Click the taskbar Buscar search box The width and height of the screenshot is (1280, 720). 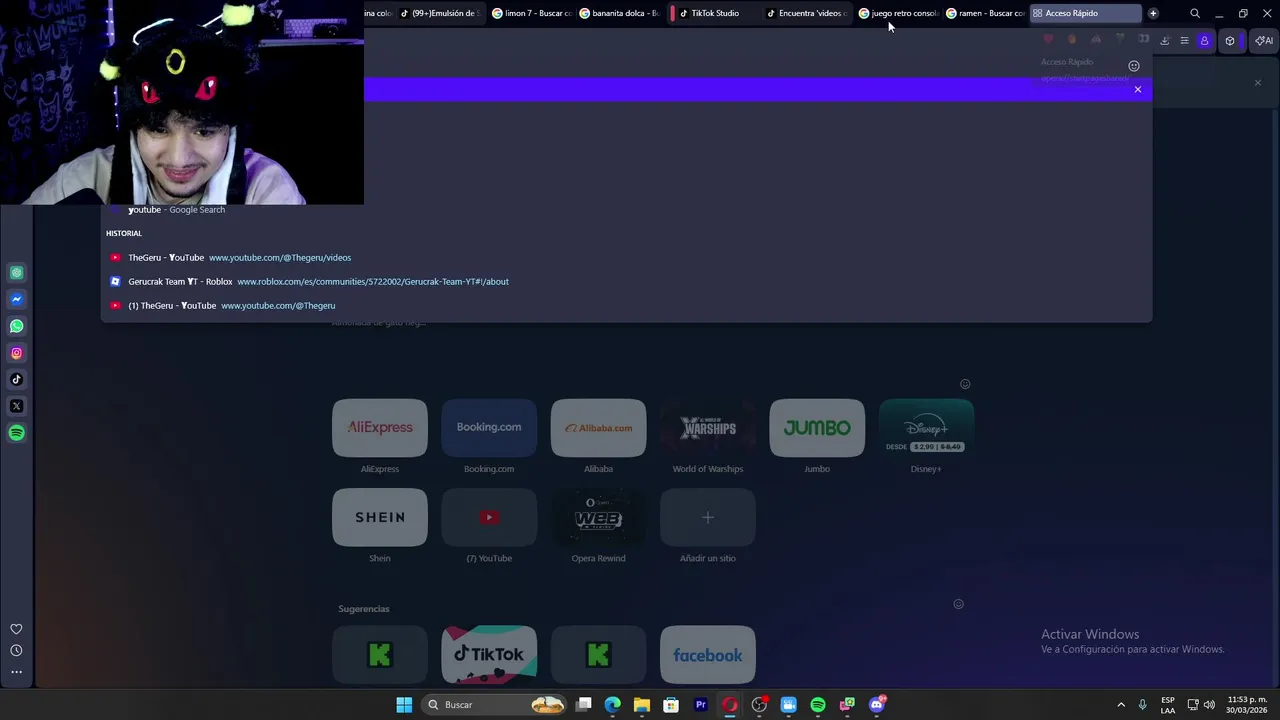tap(496, 705)
